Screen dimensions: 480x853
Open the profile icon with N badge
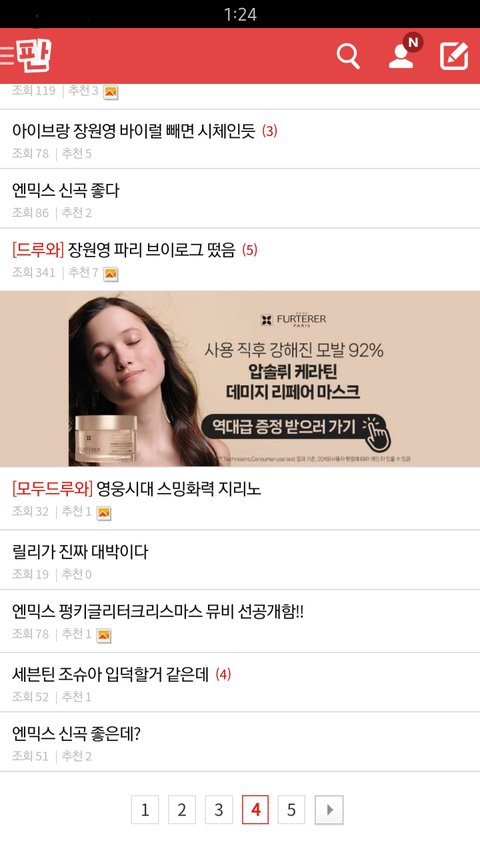point(404,53)
